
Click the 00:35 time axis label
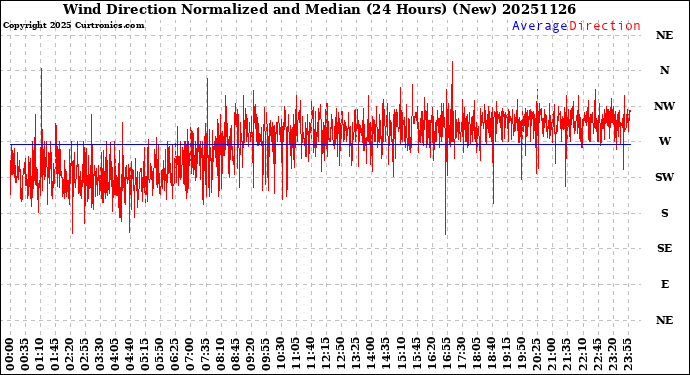tap(25, 354)
